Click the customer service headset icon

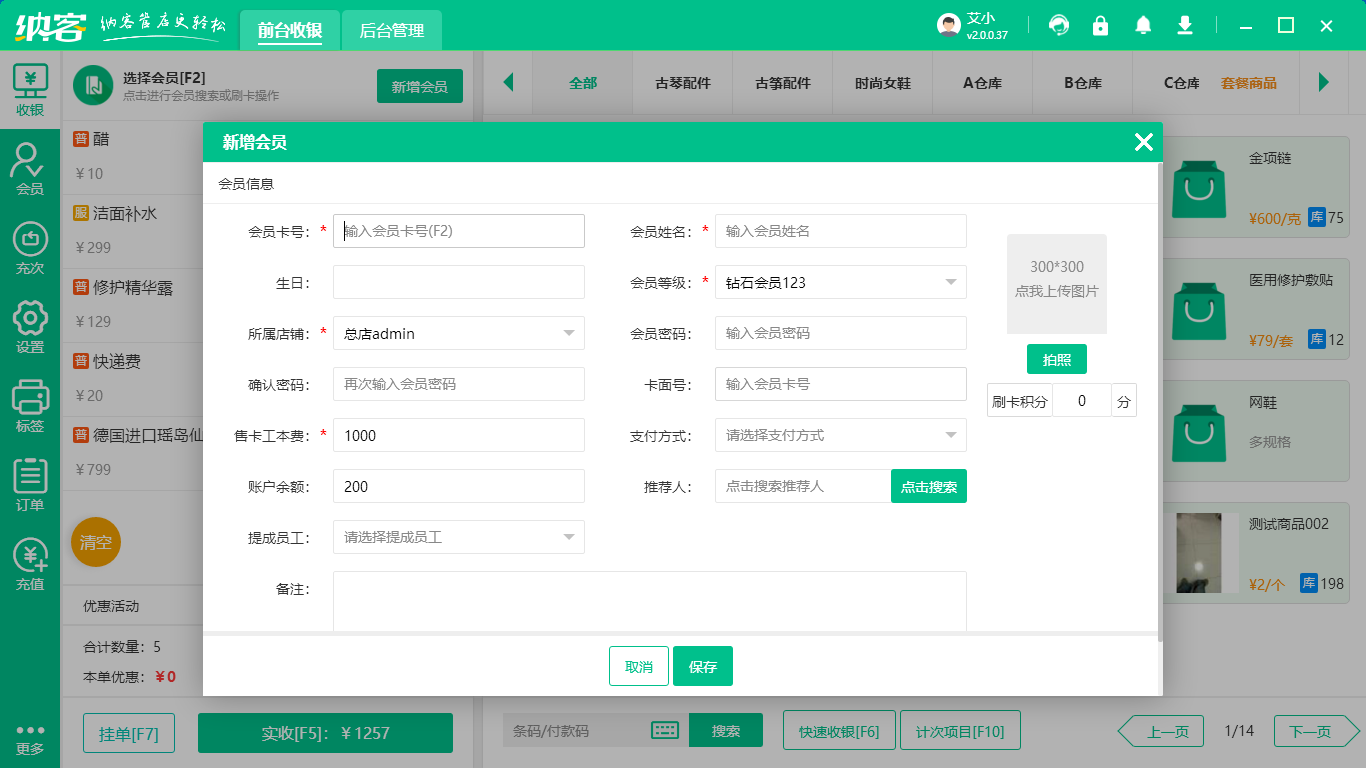[x=1059, y=25]
